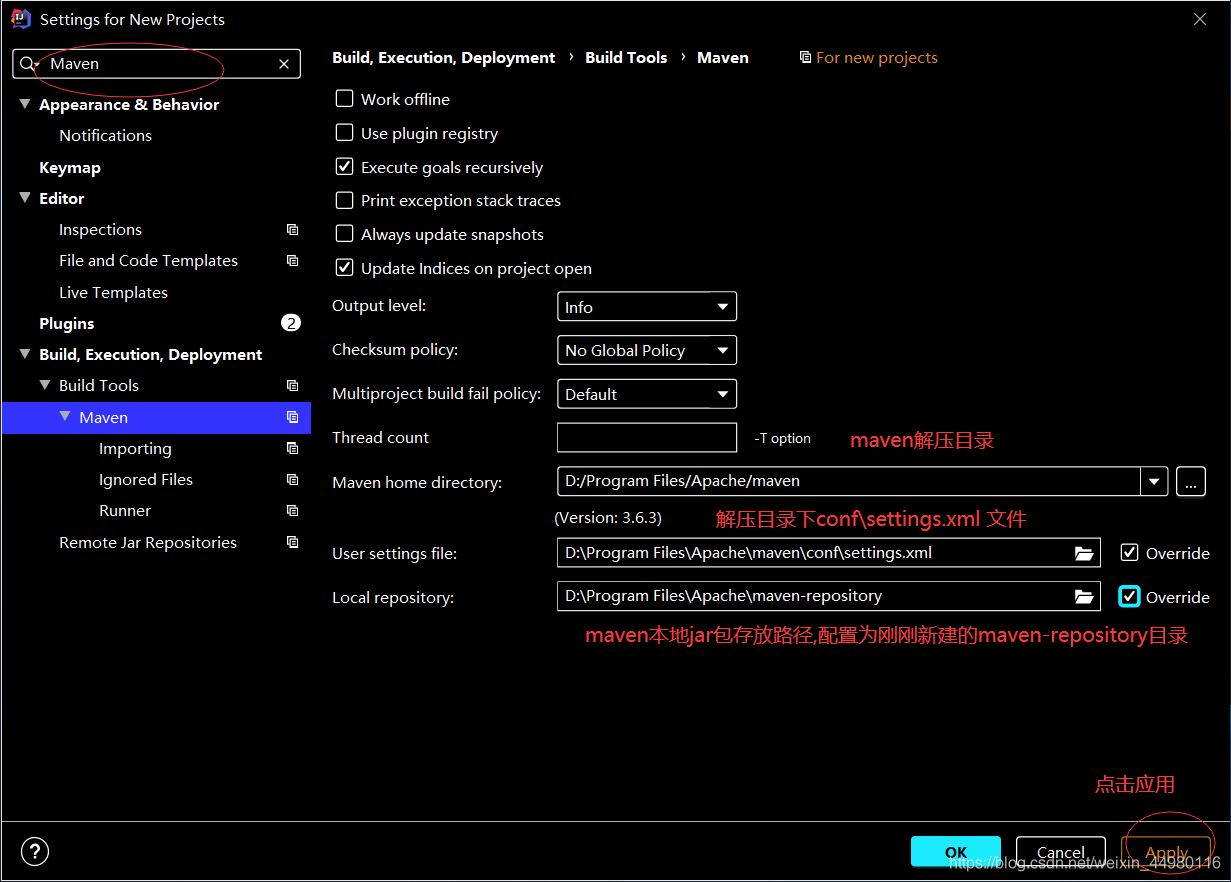Open the help question mark button
The width and height of the screenshot is (1231, 882).
[x=35, y=852]
